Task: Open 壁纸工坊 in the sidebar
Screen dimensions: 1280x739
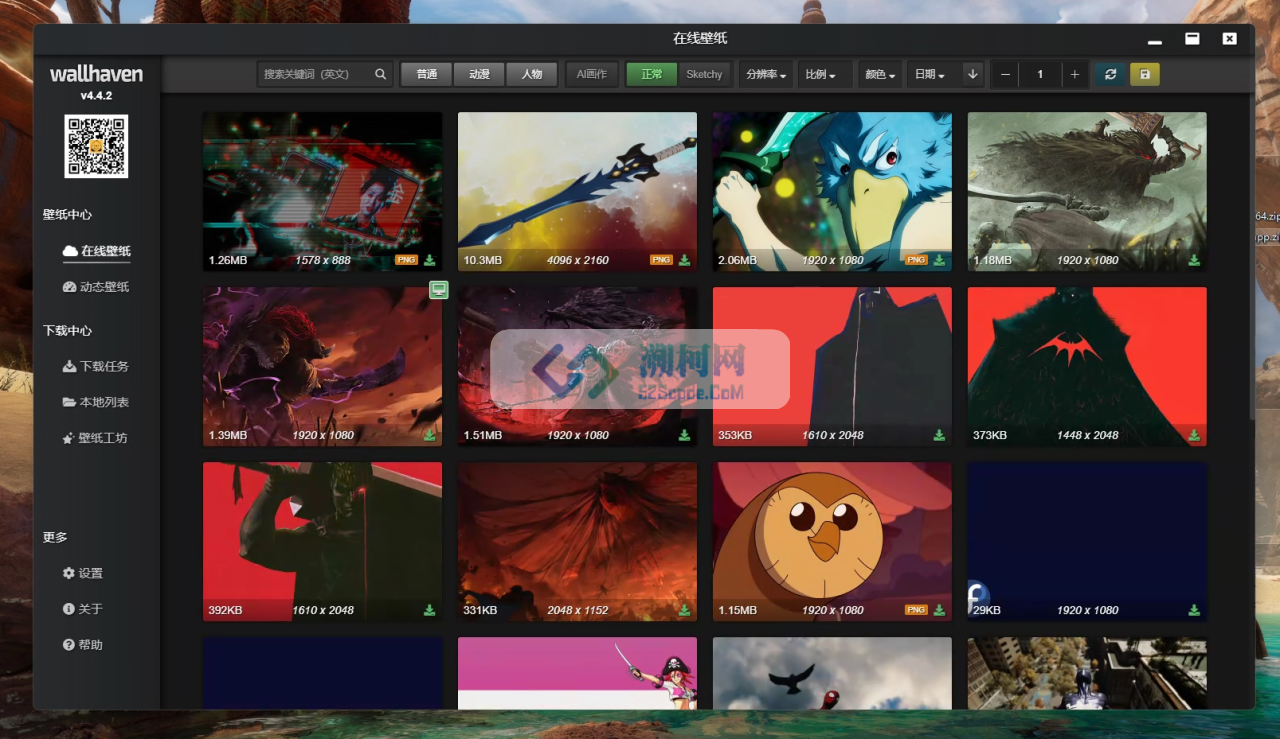Action: 95,438
